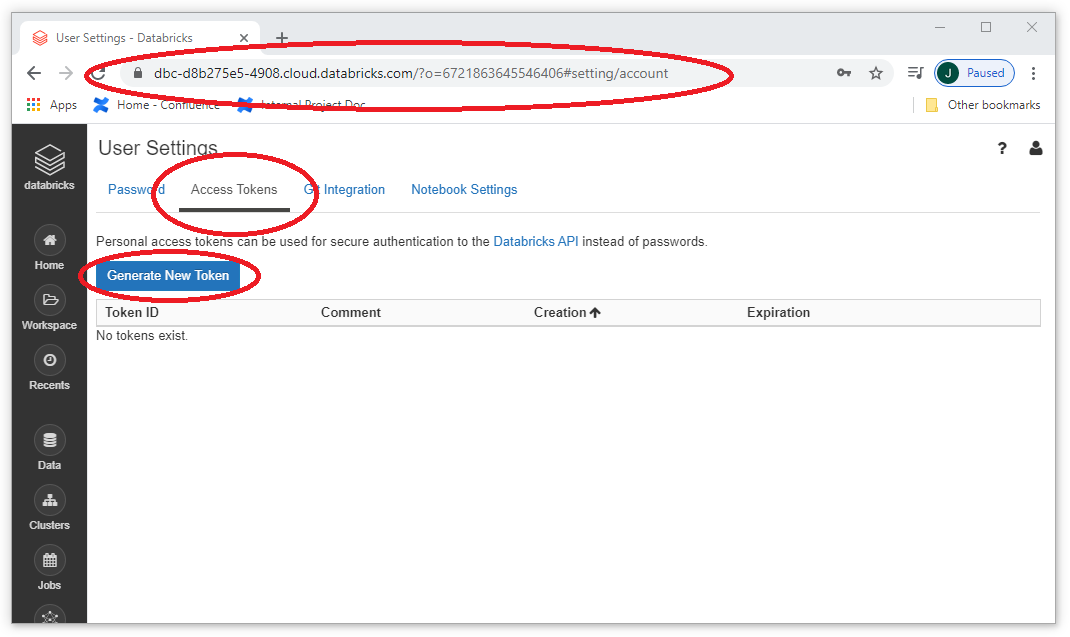The height and width of the screenshot is (637, 1070).
Task: Open the Other bookmarks folder
Action: [983, 105]
